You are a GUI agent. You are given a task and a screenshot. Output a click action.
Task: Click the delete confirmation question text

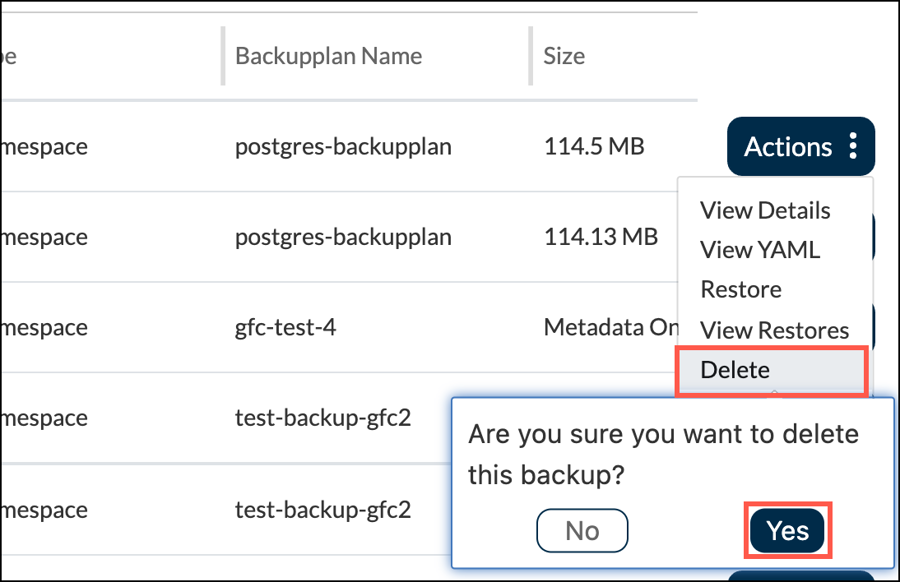pos(663,454)
